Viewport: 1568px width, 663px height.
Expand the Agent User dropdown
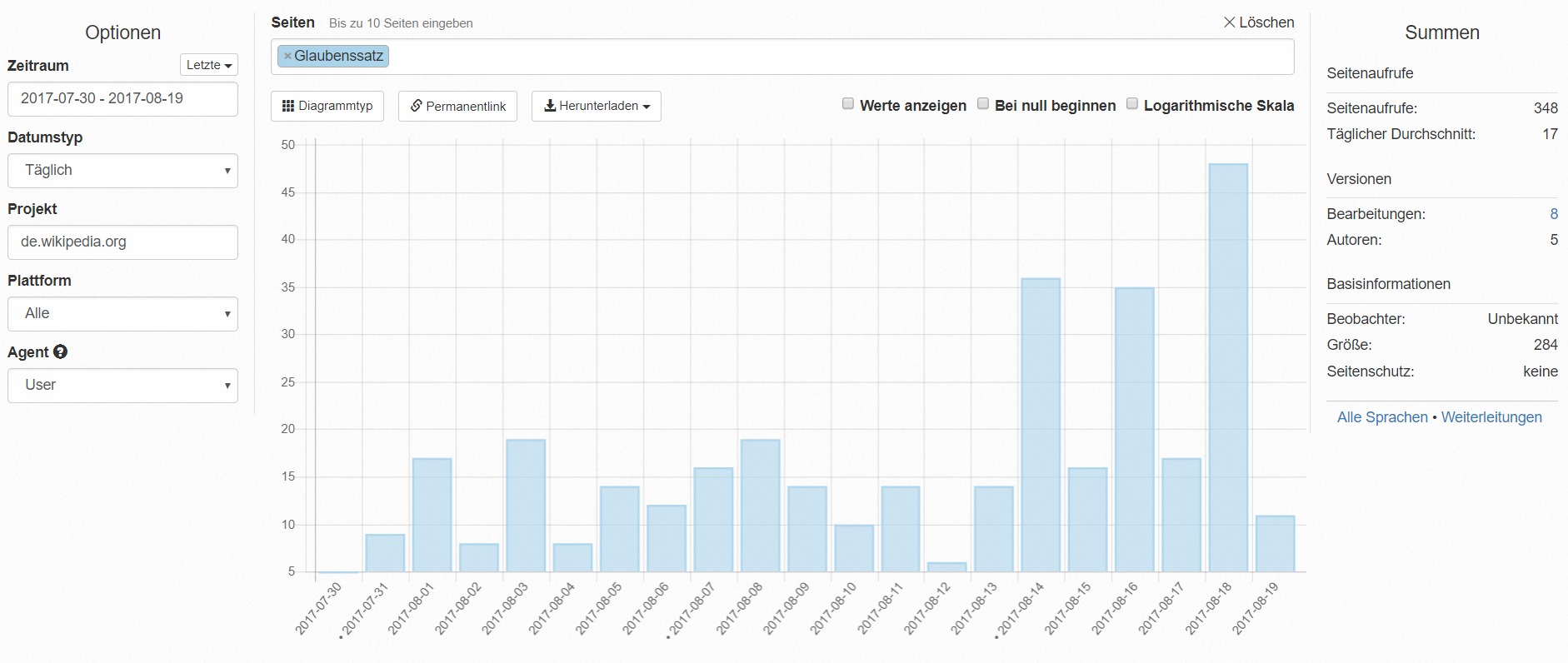coord(122,386)
